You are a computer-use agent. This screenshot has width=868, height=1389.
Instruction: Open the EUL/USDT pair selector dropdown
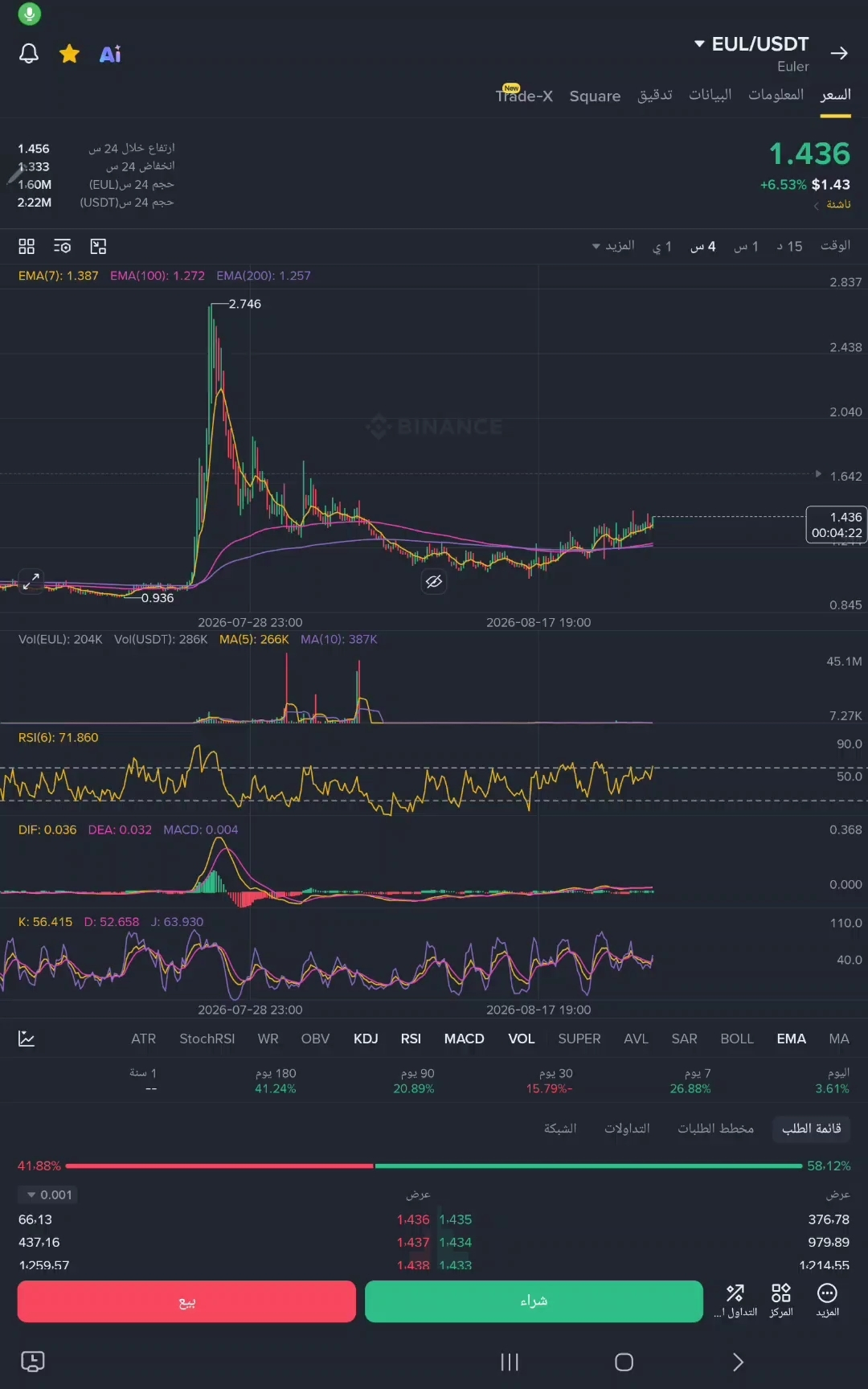point(751,43)
